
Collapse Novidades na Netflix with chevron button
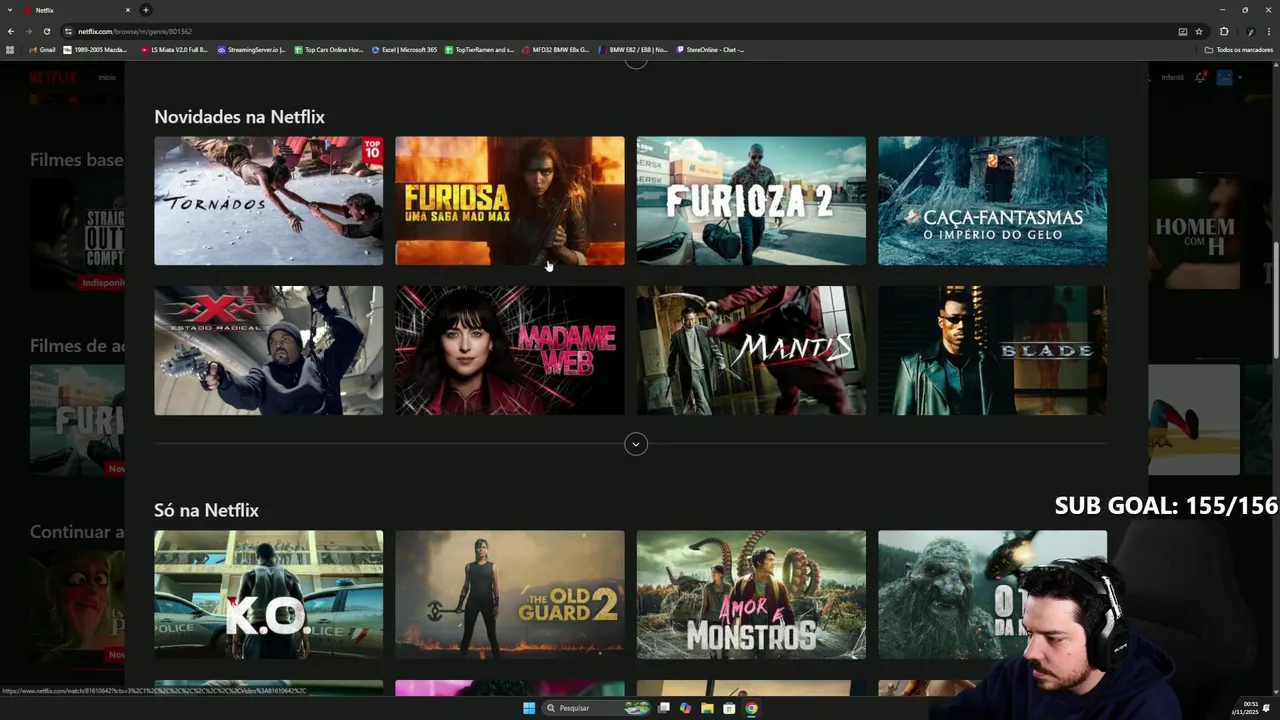[636, 444]
